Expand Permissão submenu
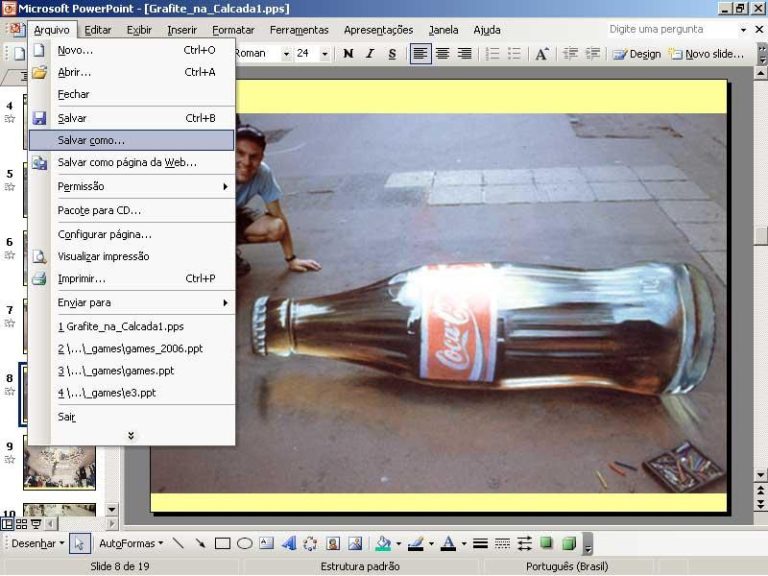Viewport: 768px width, 576px height. 131,187
